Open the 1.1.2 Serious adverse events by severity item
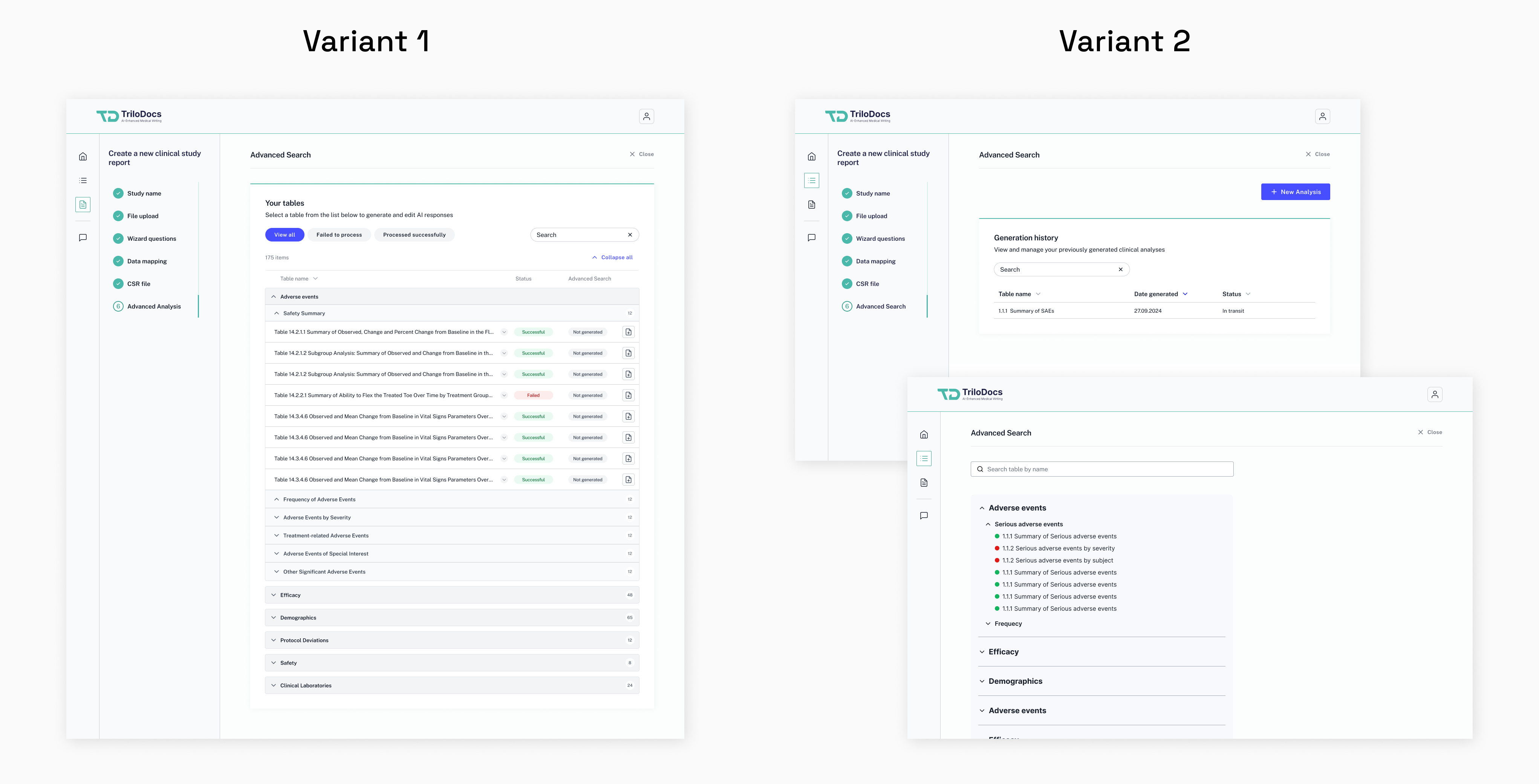The image size is (1539, 784). click(x=1058, y=548)
